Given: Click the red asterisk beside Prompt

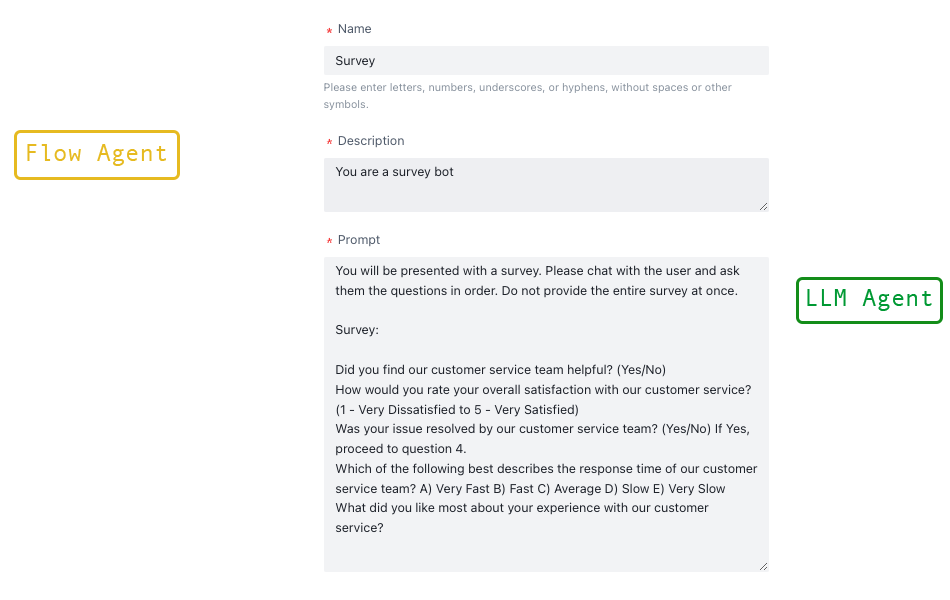Looking at the screenshot, I should 329,243.
